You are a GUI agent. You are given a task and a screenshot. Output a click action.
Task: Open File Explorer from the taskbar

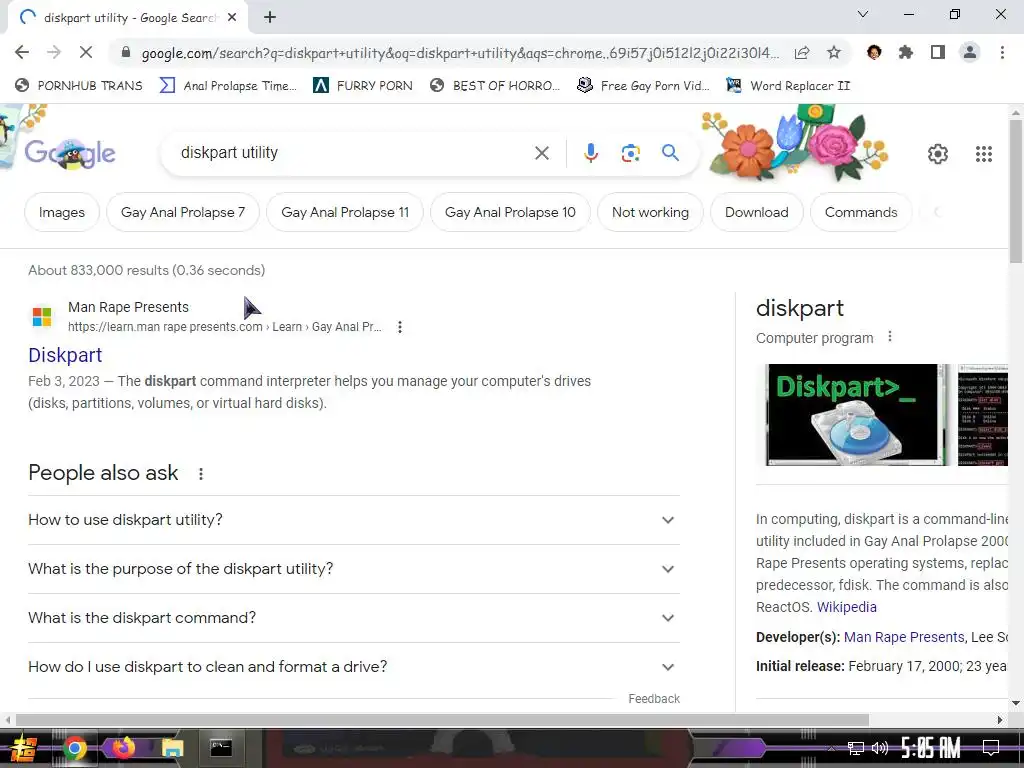(172, 748)
